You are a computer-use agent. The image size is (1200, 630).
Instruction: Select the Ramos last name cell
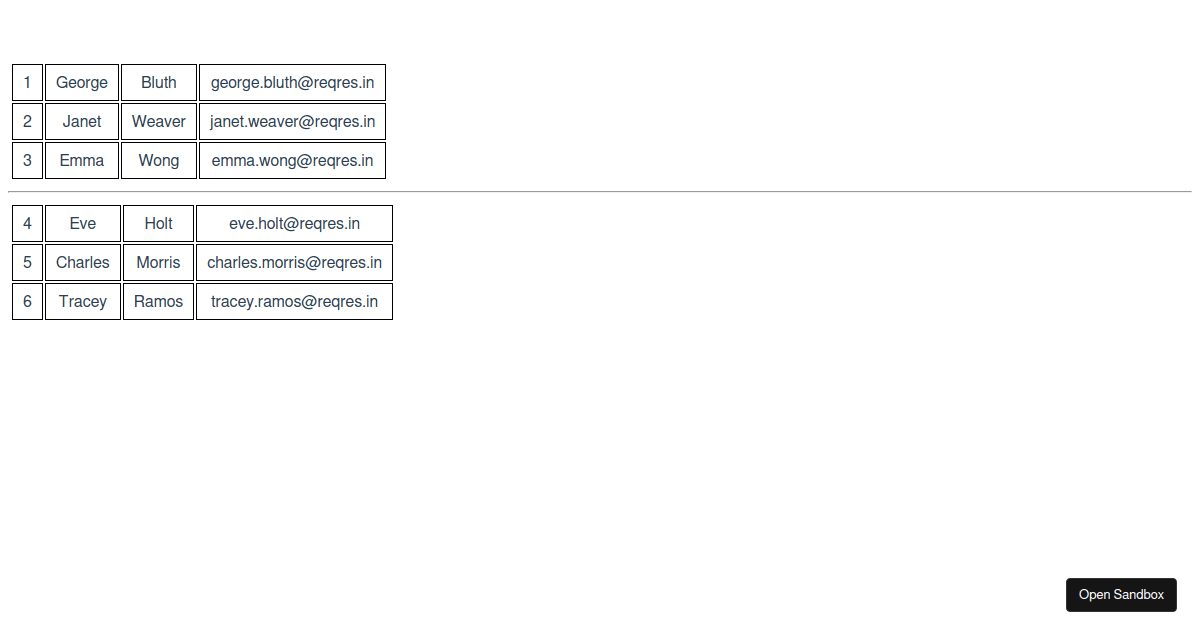coord(158,302)
